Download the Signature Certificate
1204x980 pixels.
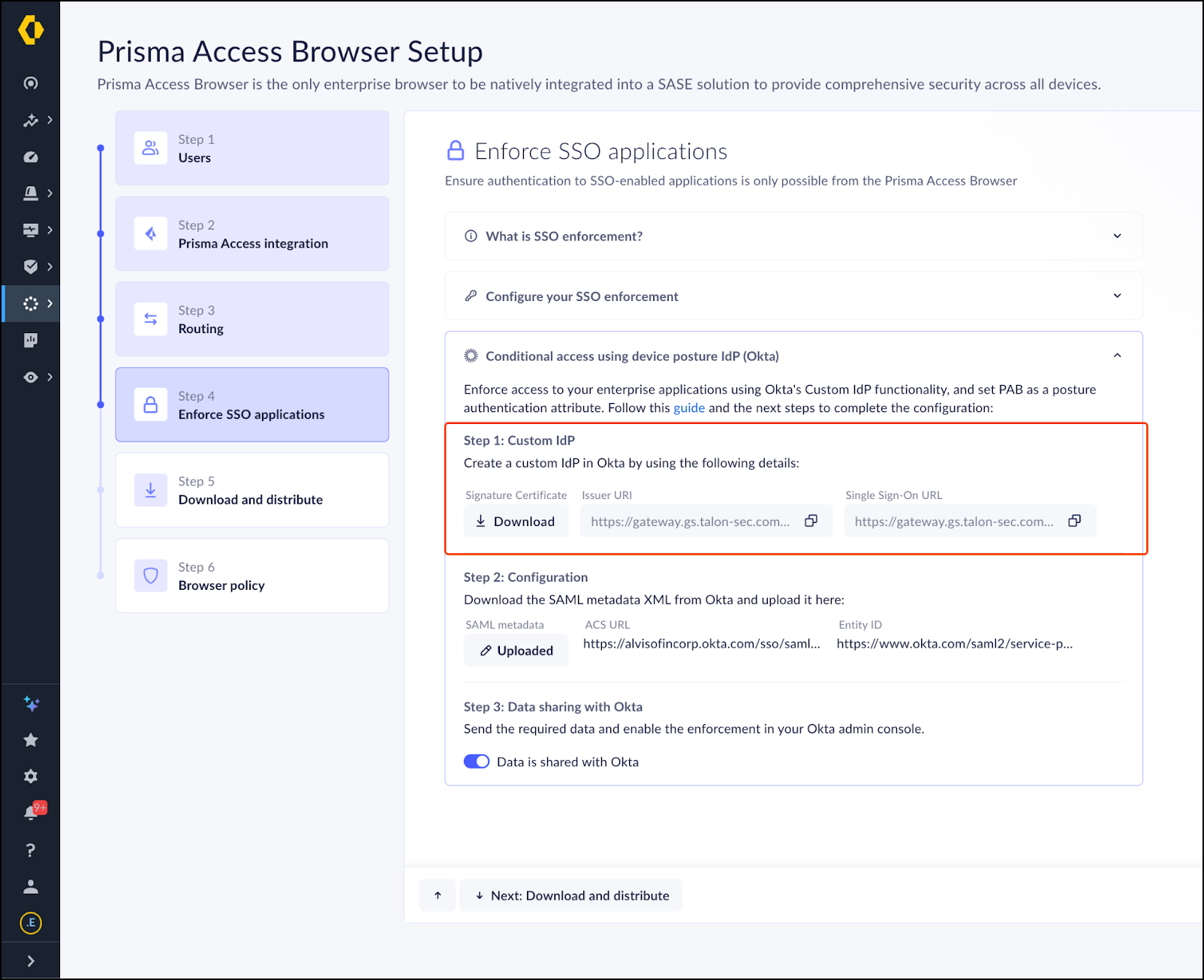tap(516, 522)
